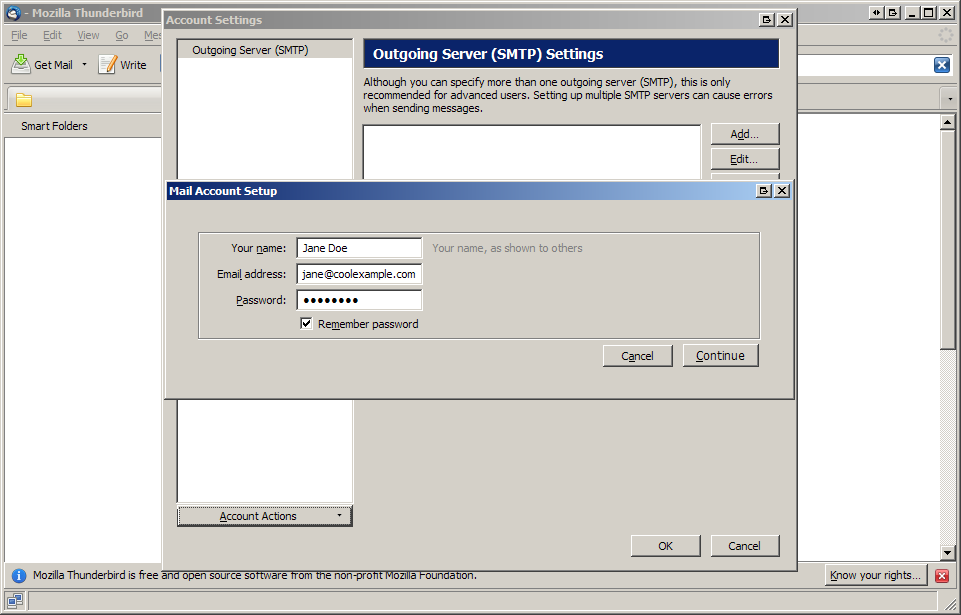Click the blue info icon in notification bar

[19, 576]
